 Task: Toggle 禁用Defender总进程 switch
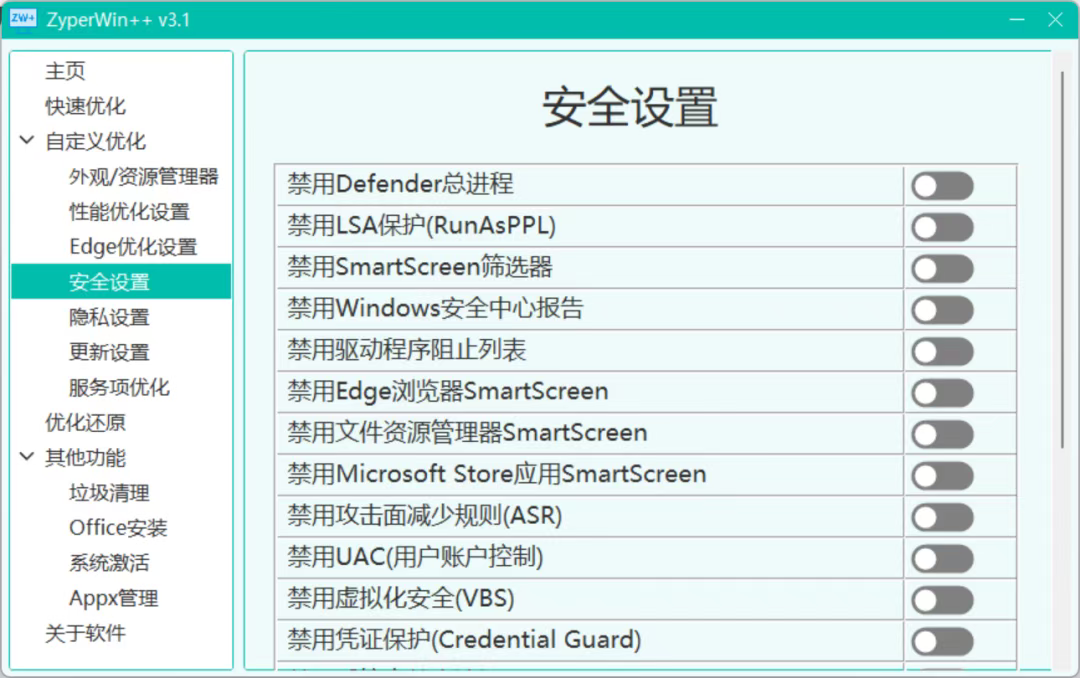pyautogui.click(x=941, y=186)
